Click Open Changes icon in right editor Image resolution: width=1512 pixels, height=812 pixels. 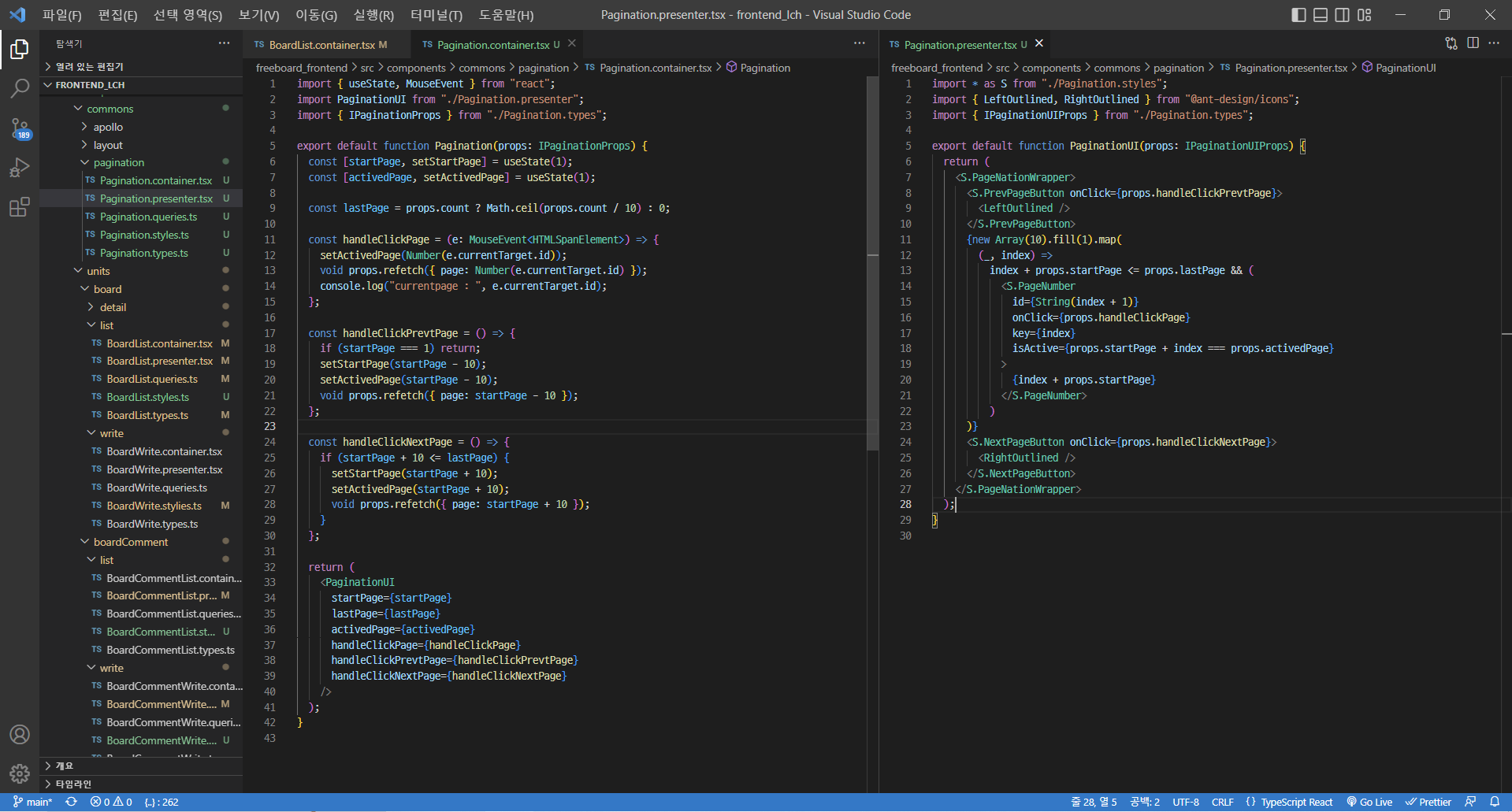tap(1451, 43)
